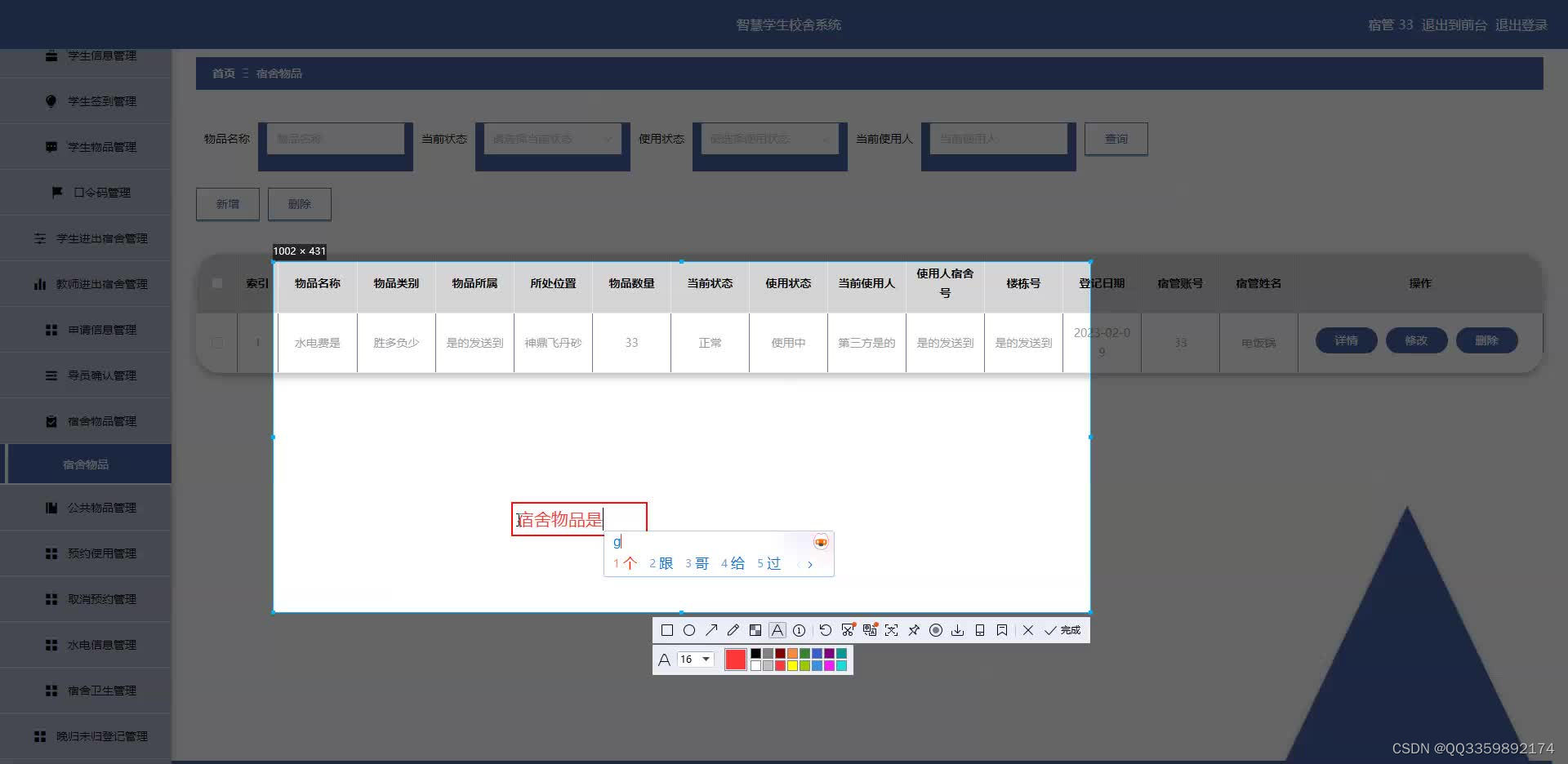Select the numbered marker tool
1568x764 pixels.
799,630
